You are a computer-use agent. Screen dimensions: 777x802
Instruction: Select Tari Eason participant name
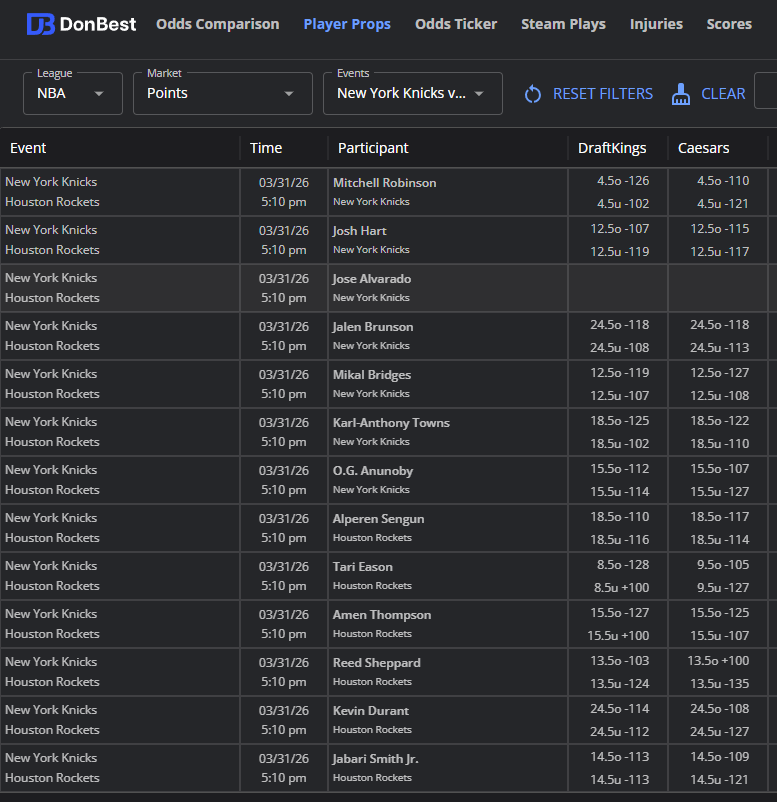coord(363,567)
